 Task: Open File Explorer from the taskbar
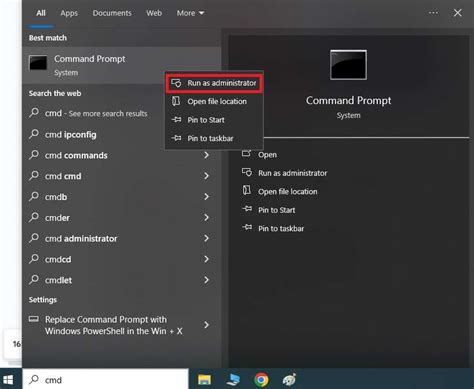pyautogui.click(x=204, y=379)
